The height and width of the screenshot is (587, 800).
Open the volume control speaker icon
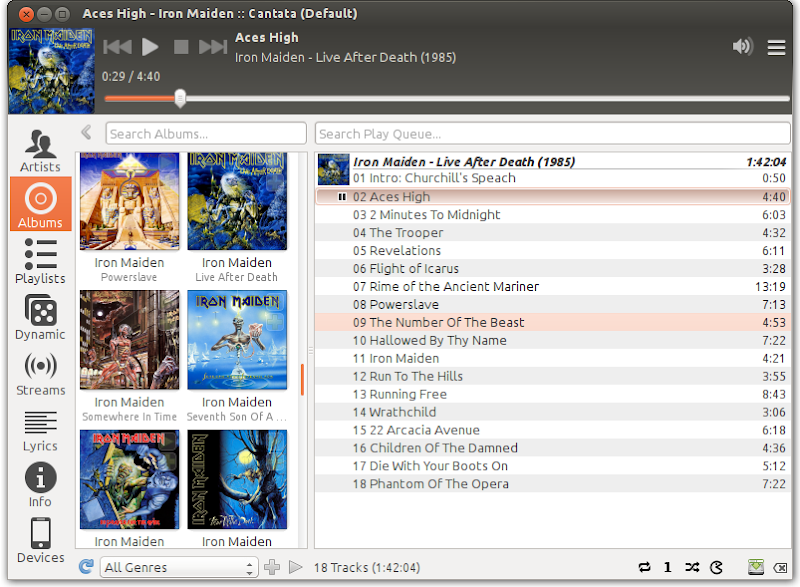pos(742,46)
